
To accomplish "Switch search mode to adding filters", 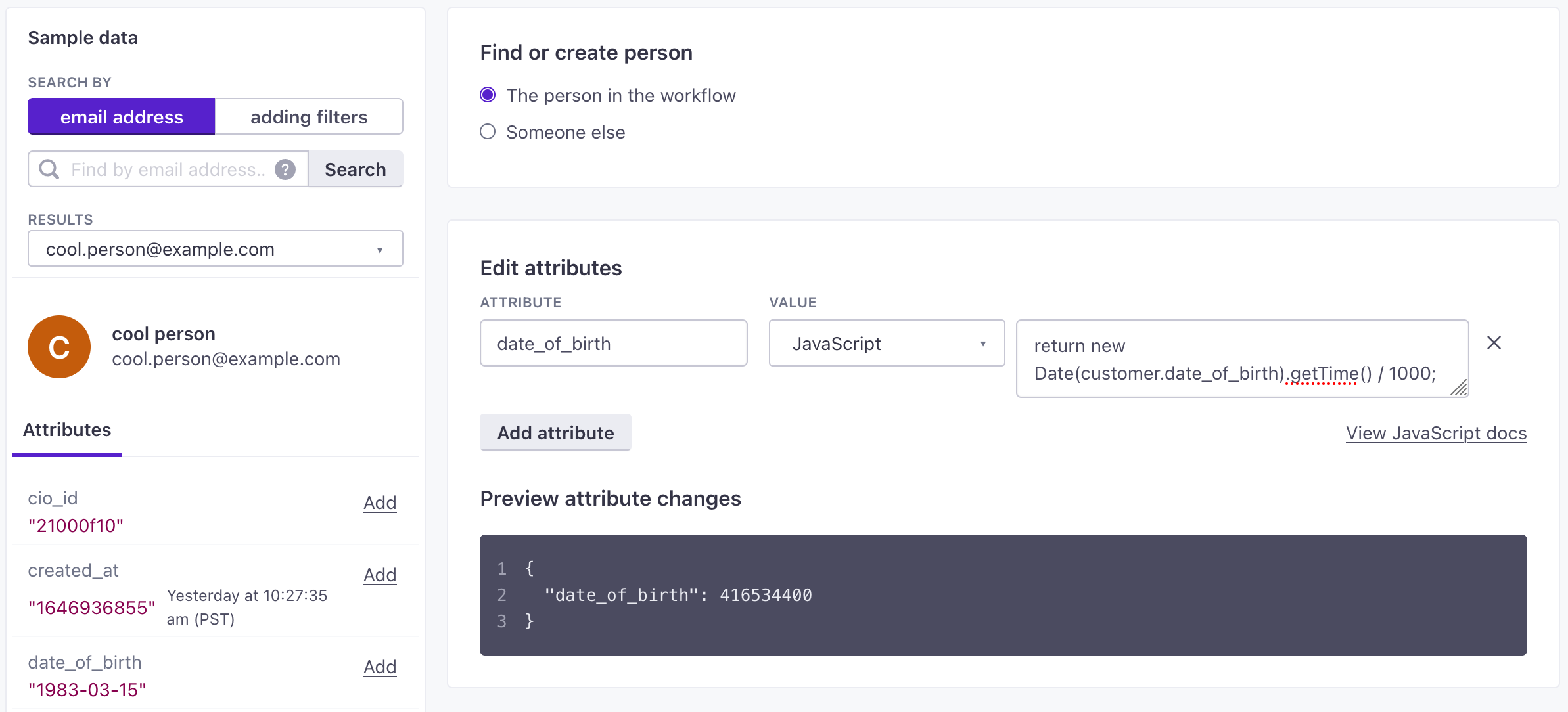I will [309, 117].
